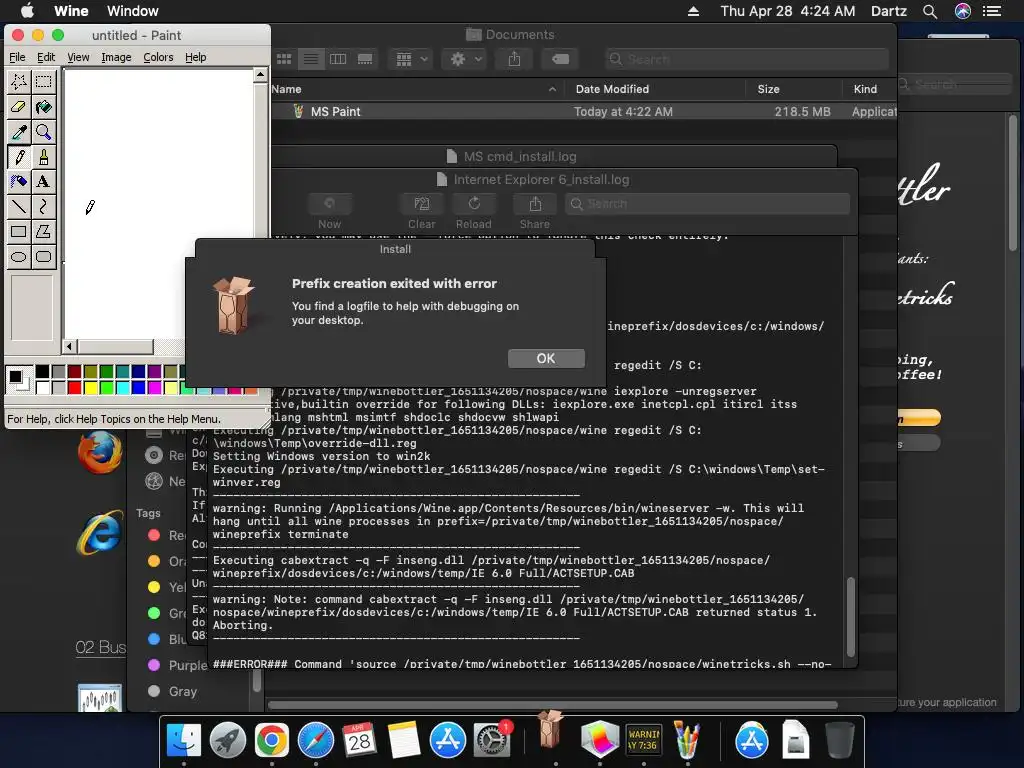Choose the bright green palette swatch
Image resolution: width=1024 pixels, height=768 pixels.
tap(106, 387)
